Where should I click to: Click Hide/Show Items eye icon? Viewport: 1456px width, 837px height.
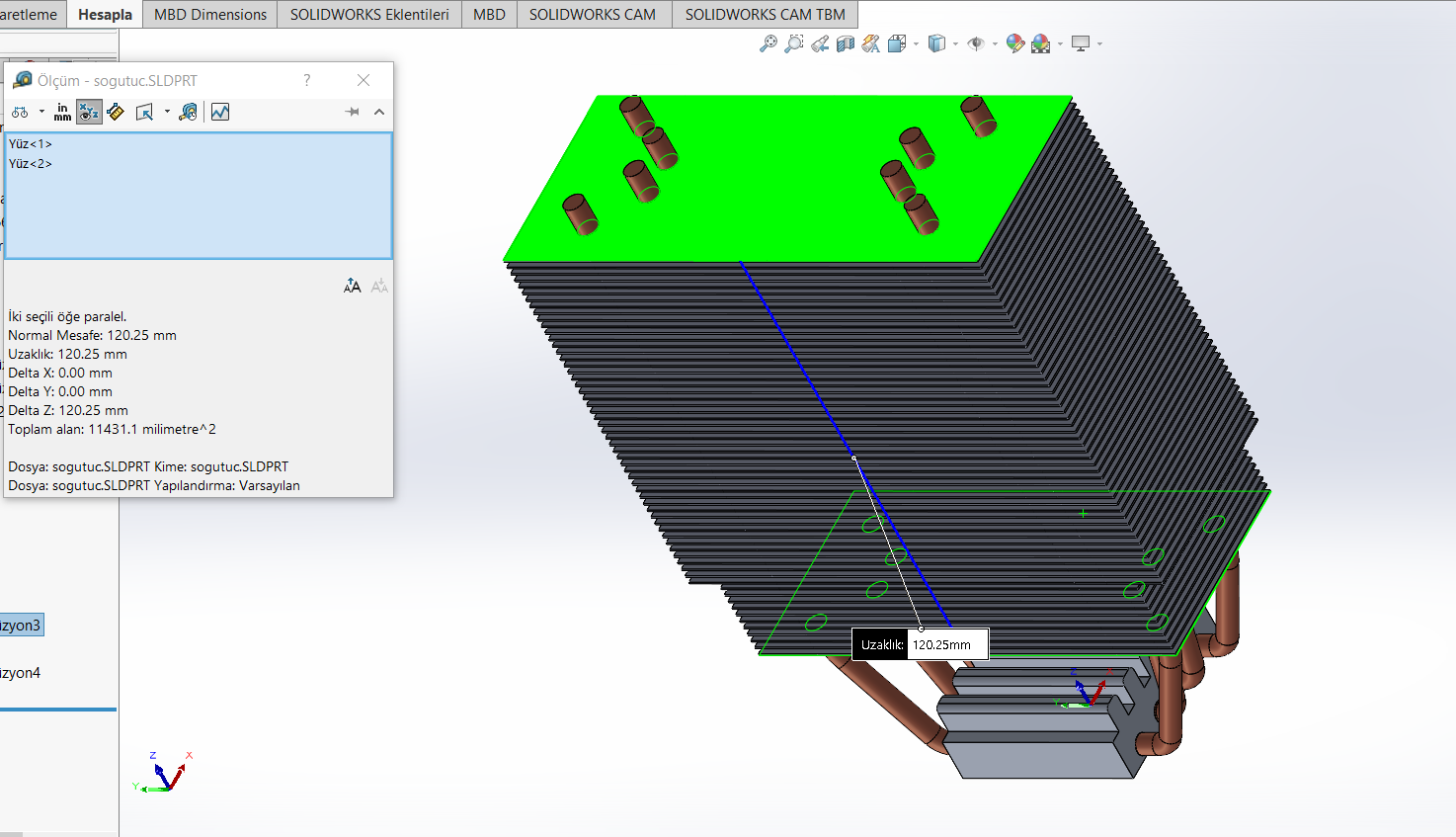click(x=976, y=43)
